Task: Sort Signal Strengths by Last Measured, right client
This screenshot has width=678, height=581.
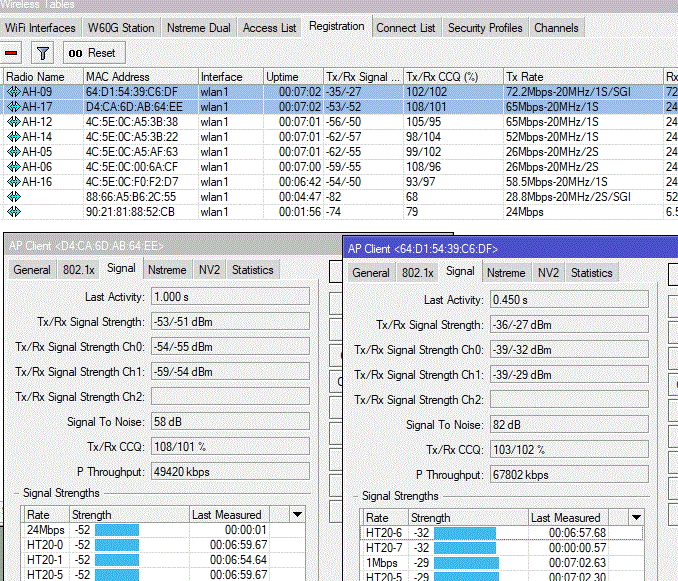Action: coord(568,517)
